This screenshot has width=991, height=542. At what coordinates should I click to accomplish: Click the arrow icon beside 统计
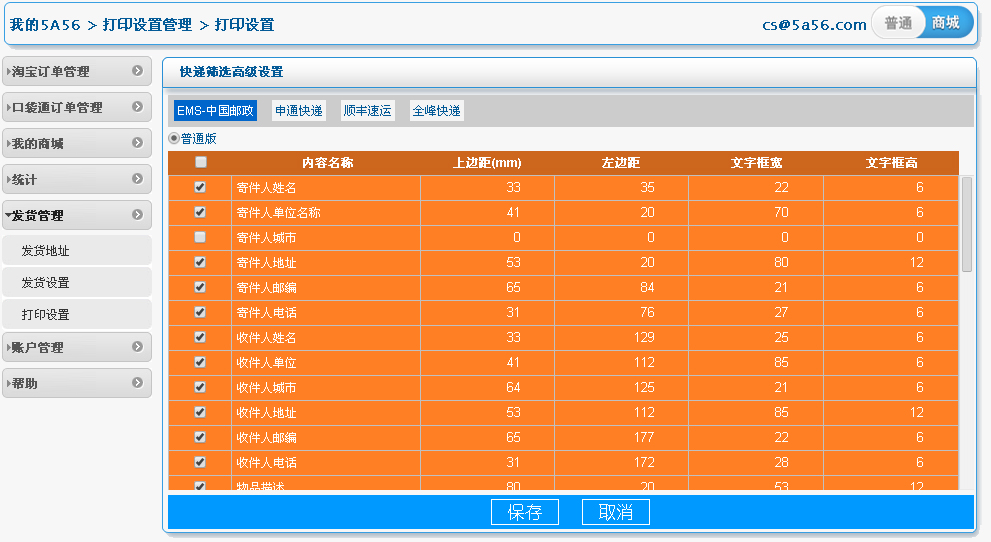pyautogui.click(x=138, y=179)
